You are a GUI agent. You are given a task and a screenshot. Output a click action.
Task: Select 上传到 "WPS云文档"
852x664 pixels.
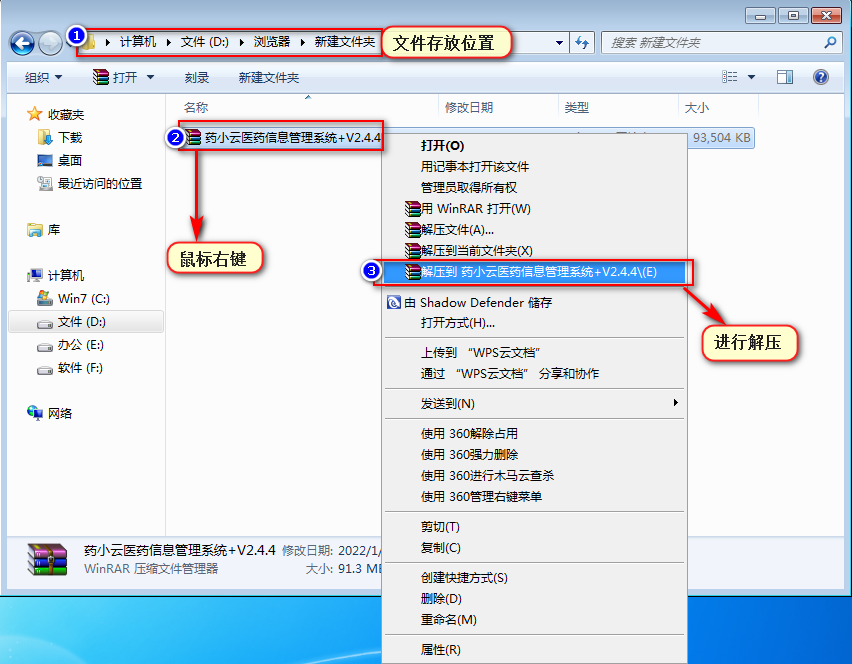point(480,353)
